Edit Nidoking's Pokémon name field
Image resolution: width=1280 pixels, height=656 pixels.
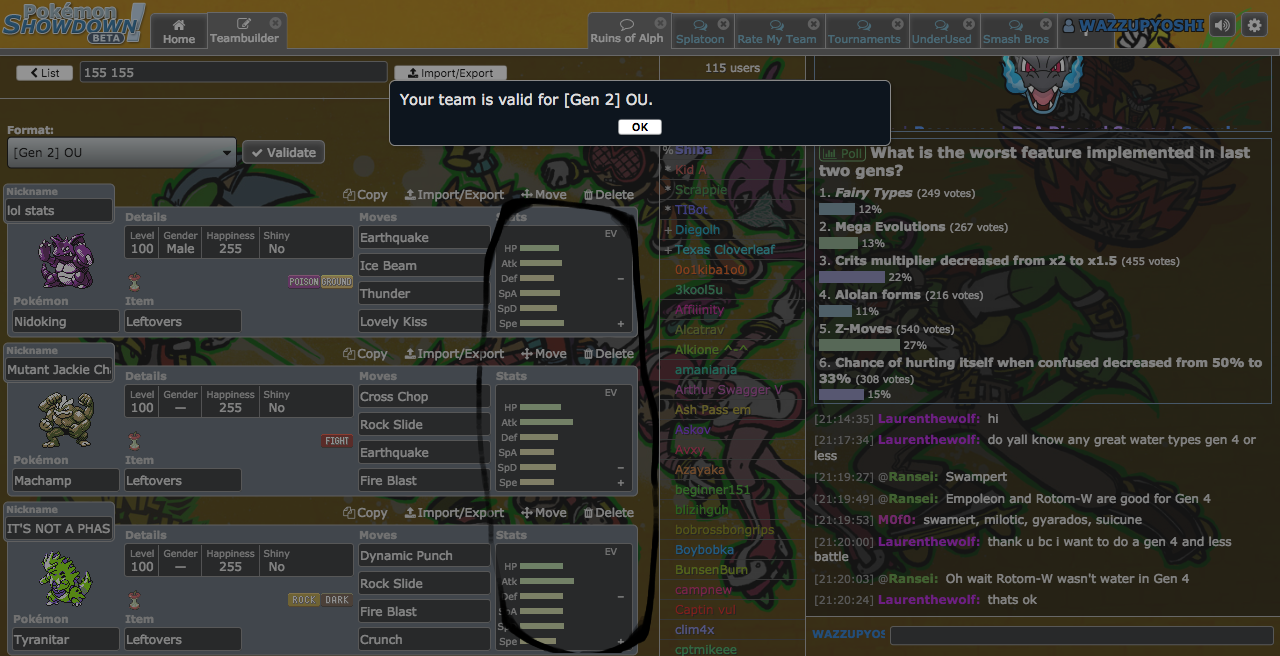(66, 321)
